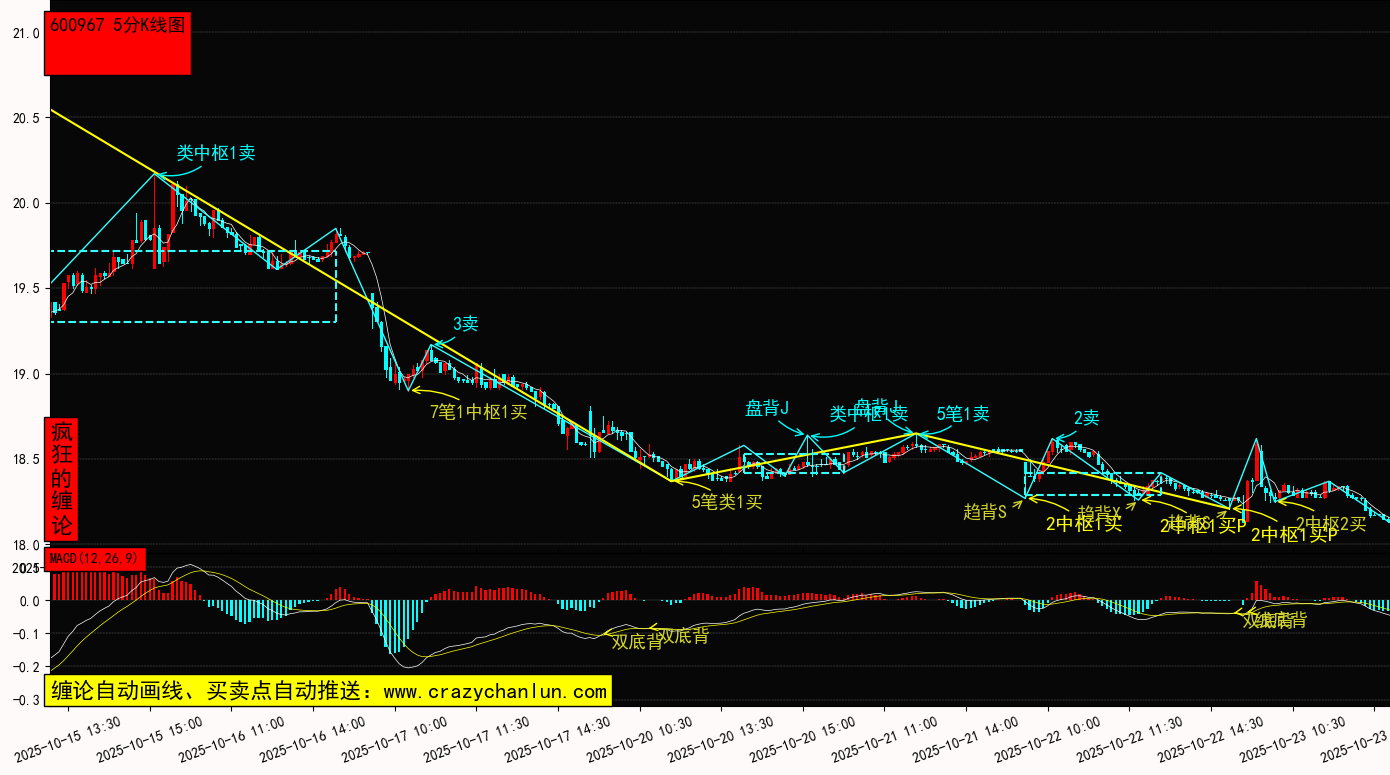The image size is (1390, 775).
Task: Open the www.crazychanlun.com banner link
Action: tap(327, 691)
